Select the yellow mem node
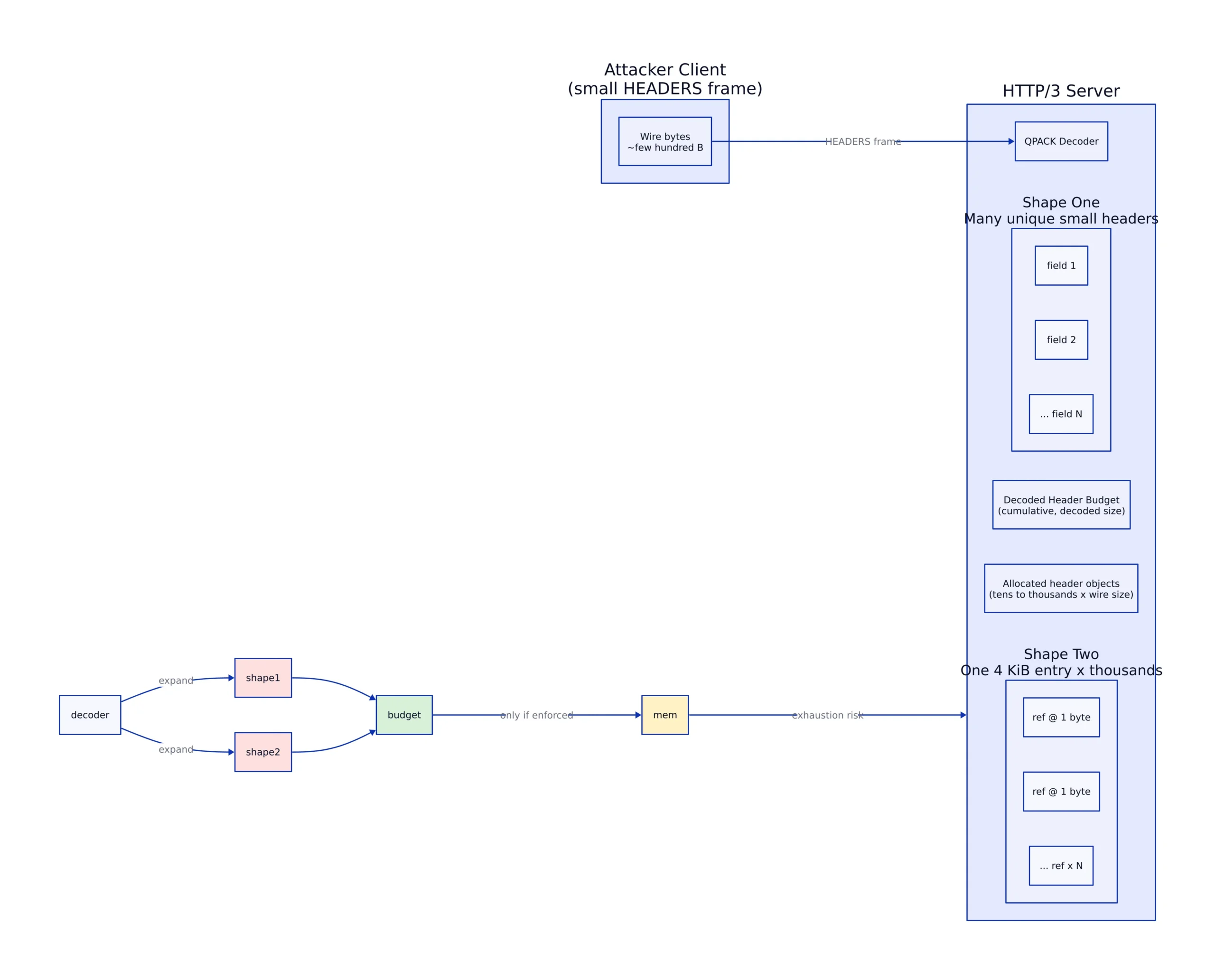1215x980 pixels. point(665,715)
